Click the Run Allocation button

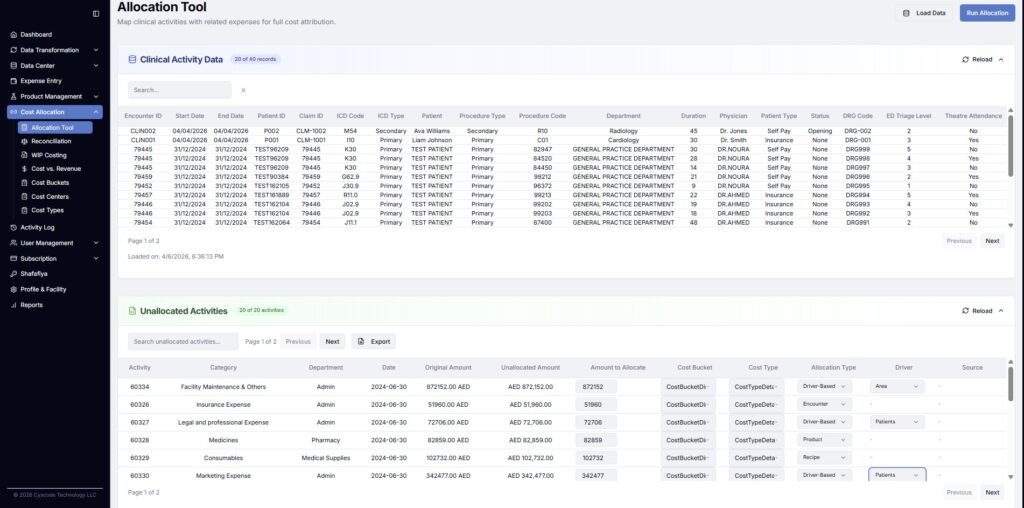(986, 13)
